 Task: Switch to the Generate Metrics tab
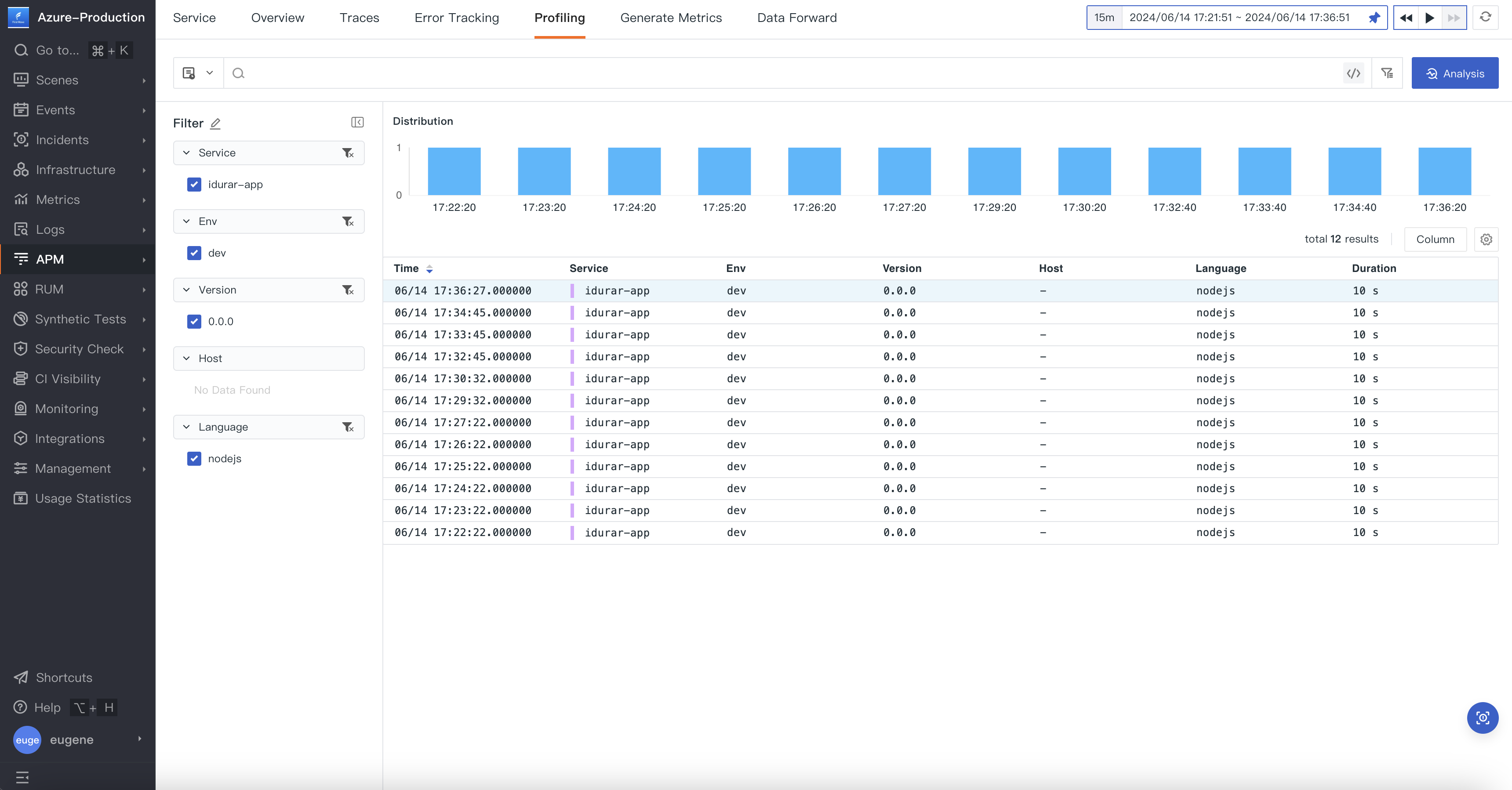point(671,18)
